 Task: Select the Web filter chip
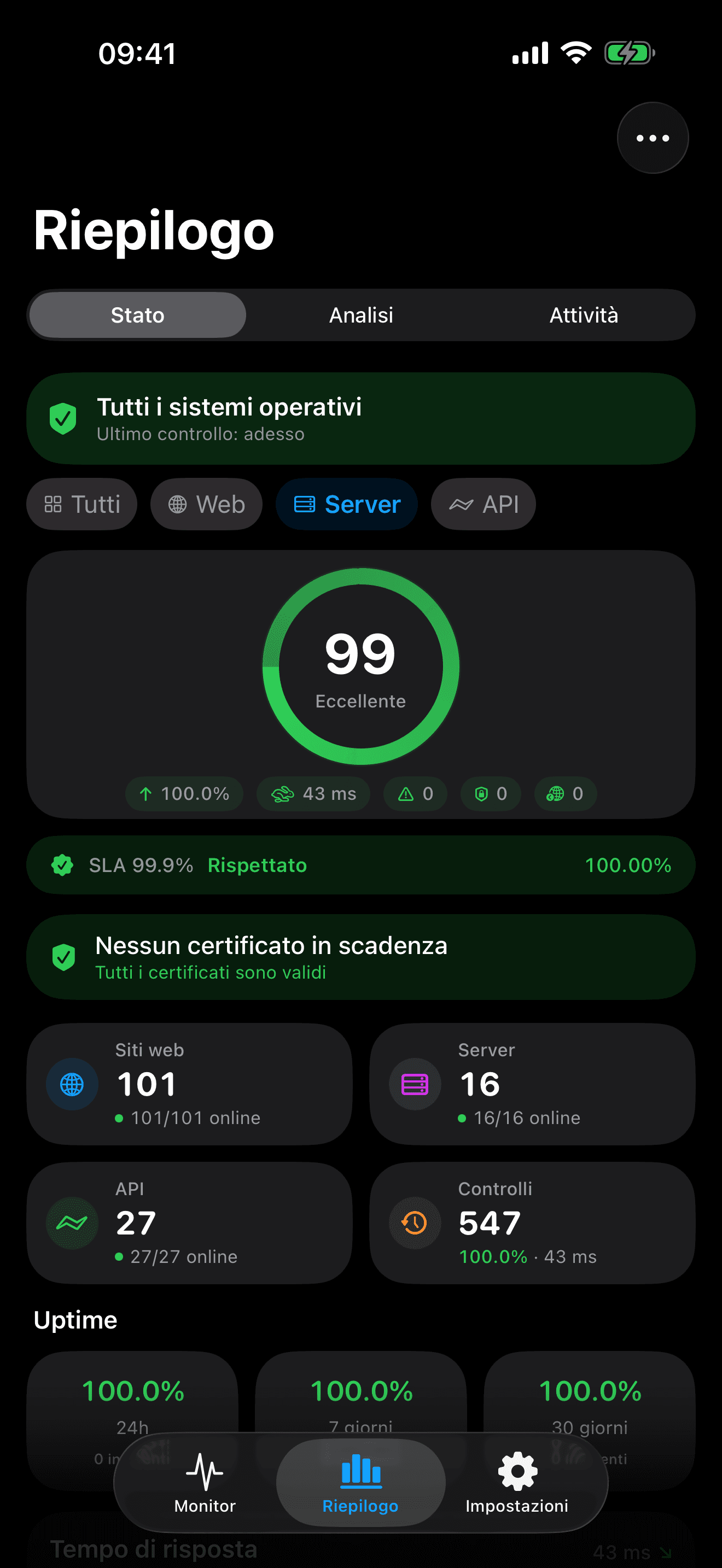[206, 504]
